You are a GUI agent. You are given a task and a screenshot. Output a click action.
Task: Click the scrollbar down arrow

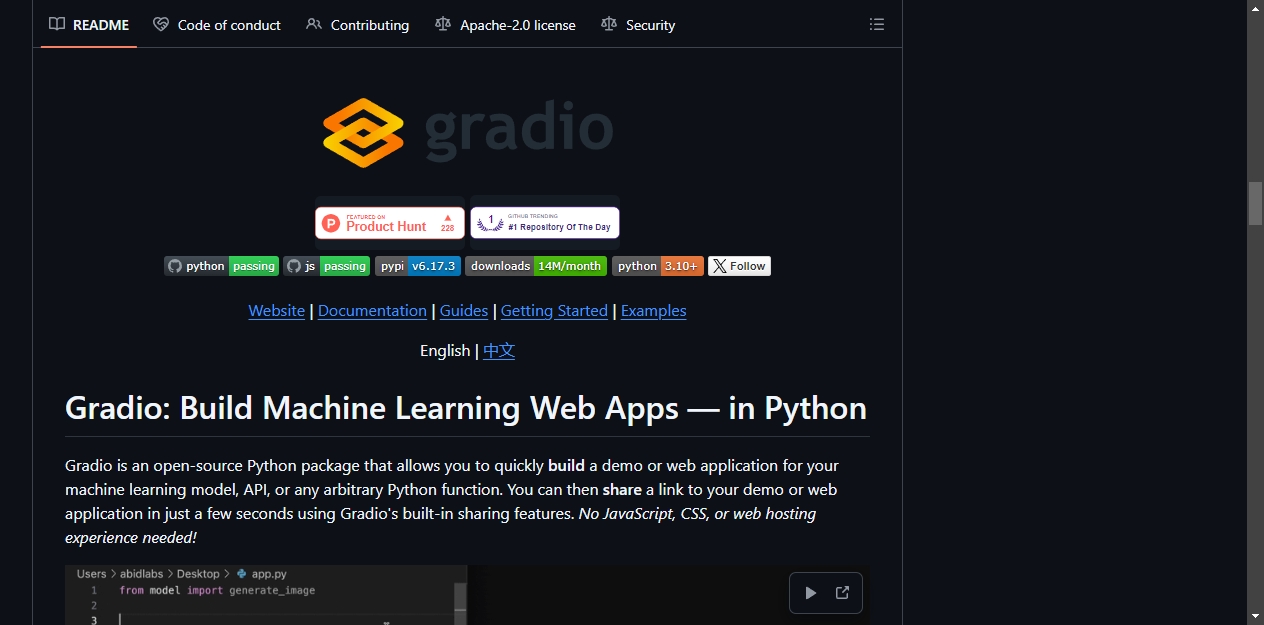click(1256, 616)
